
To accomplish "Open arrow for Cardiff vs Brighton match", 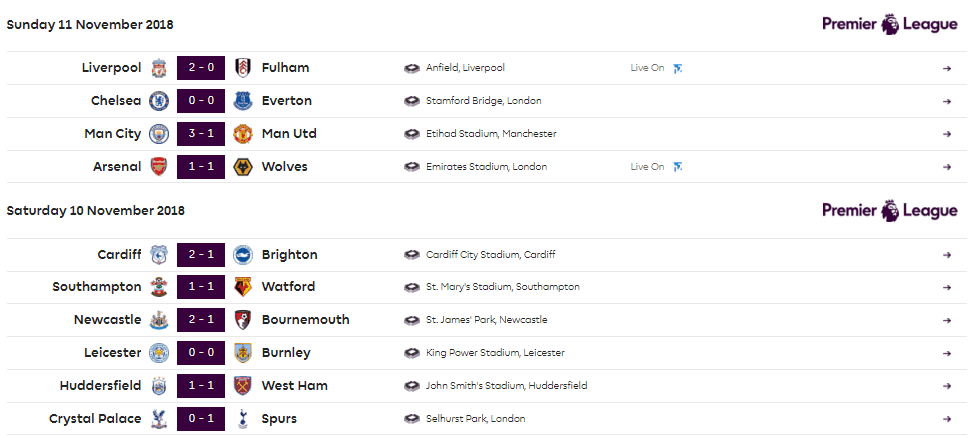I will pos(947,255).
